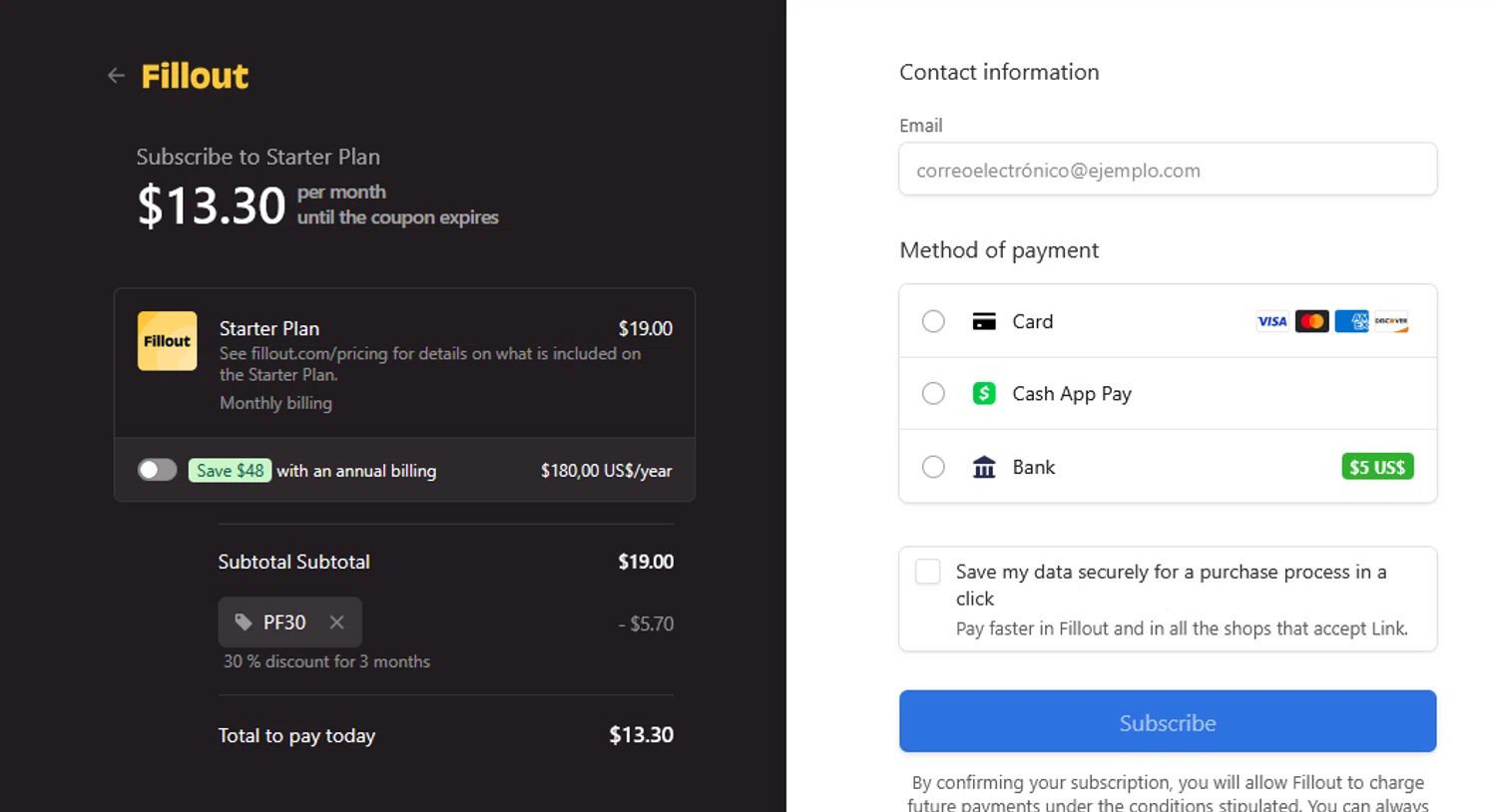Click the bank building icon
The height and width of the screenshot is (812, 1497).
tap(984, 467)
